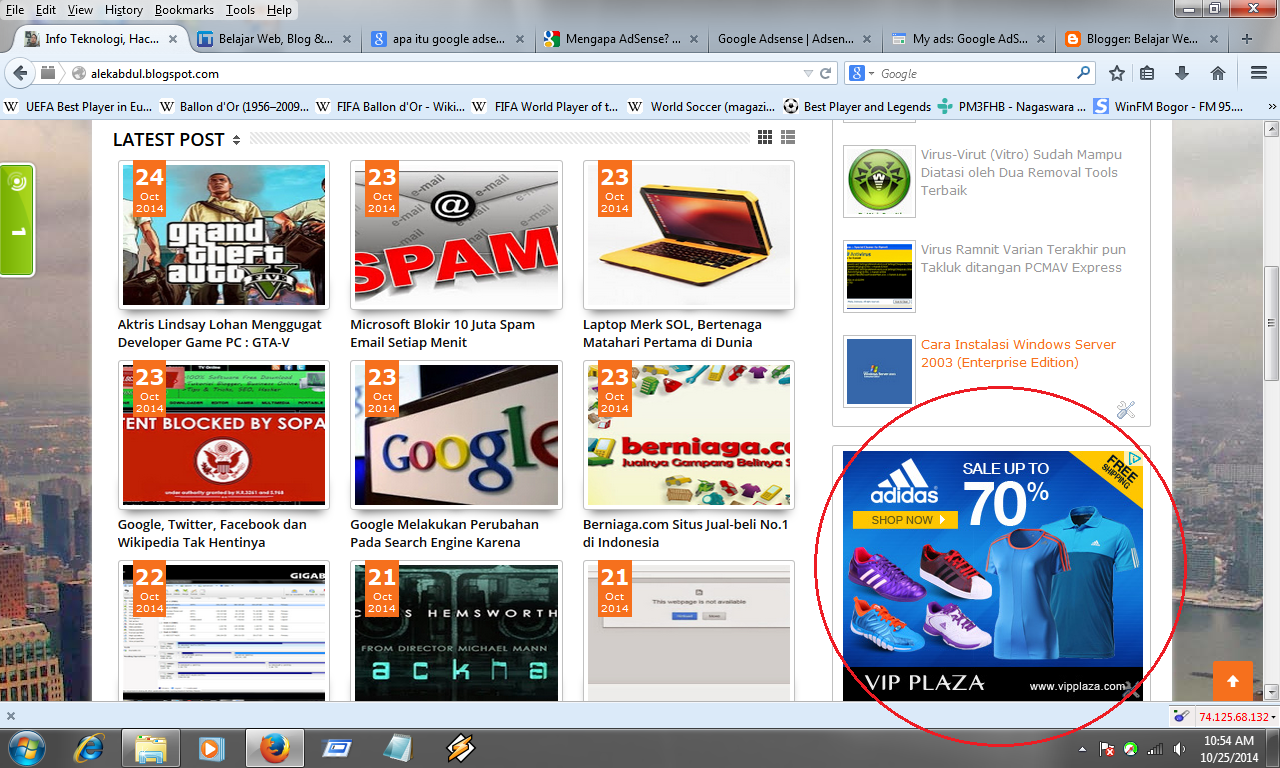1280x768 pixels.
Task: Click the Action Center flag tray icon
Action: tap(1108, 749)
